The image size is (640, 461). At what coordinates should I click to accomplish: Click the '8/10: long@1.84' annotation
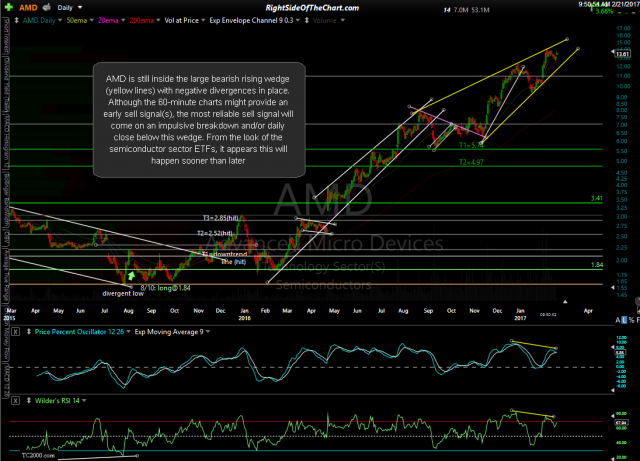(x=165, y=288)
